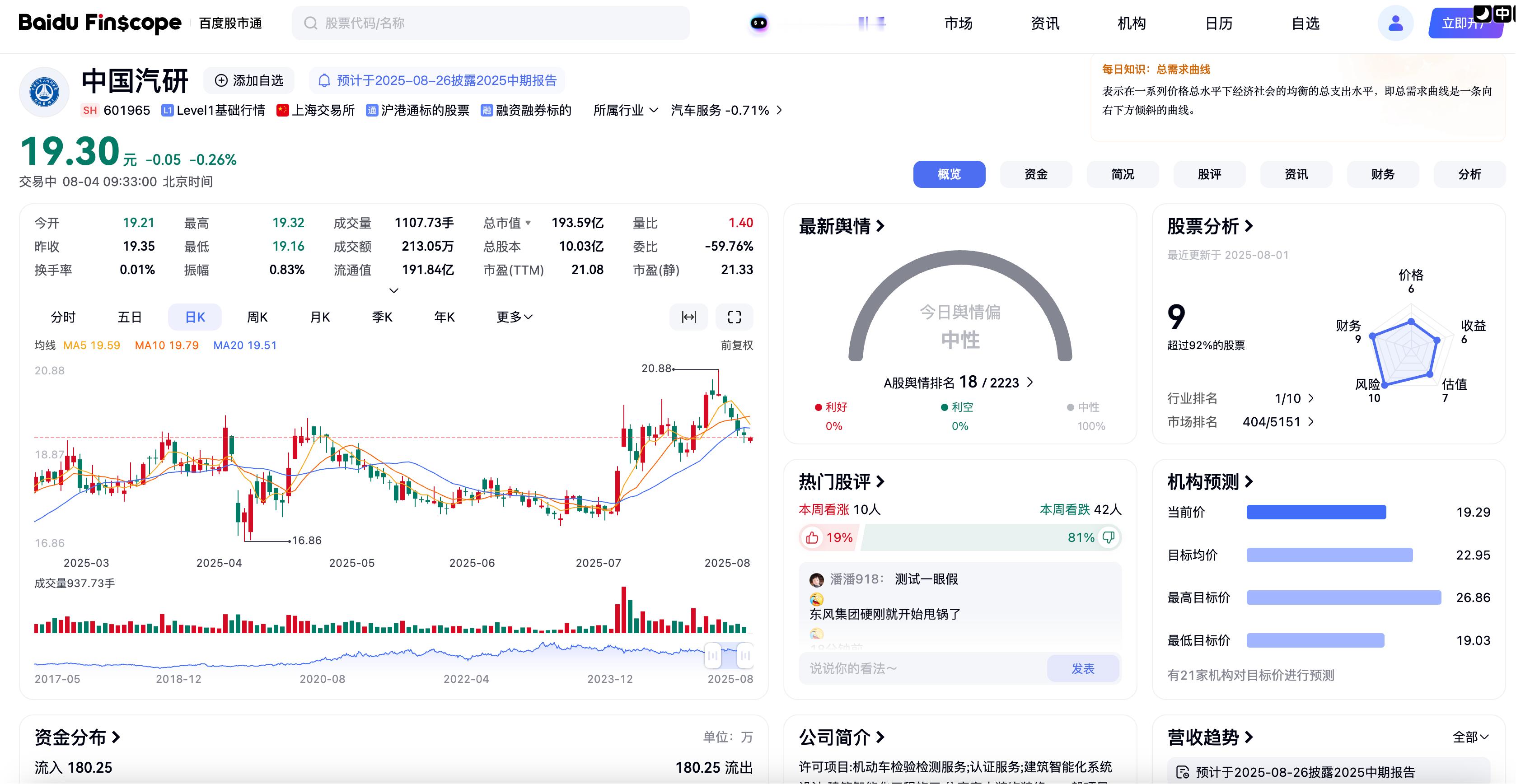
Task: Click the chart fullscreen icon
Action: point(734,317)
